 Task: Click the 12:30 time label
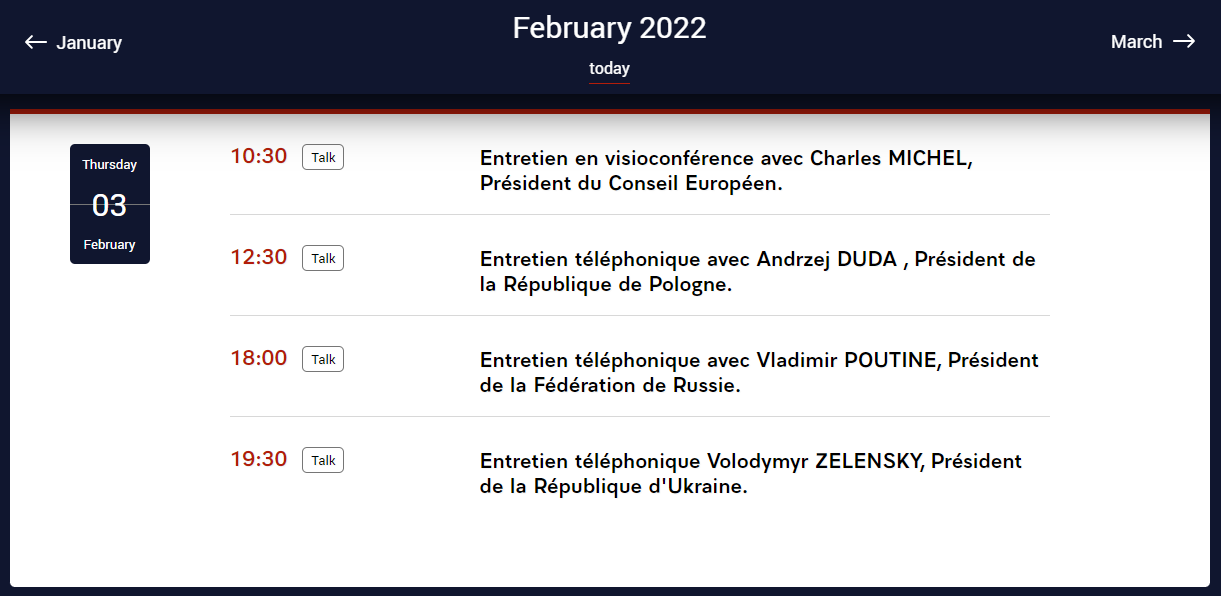pos(257,257)
